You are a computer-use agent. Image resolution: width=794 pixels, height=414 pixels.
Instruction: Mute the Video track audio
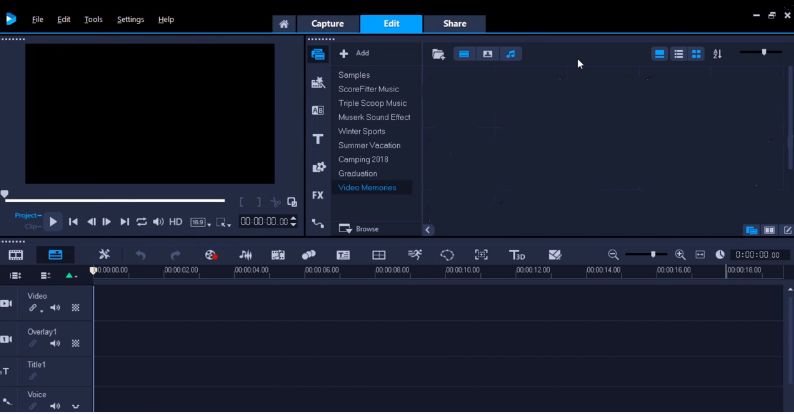coord(55,308)
